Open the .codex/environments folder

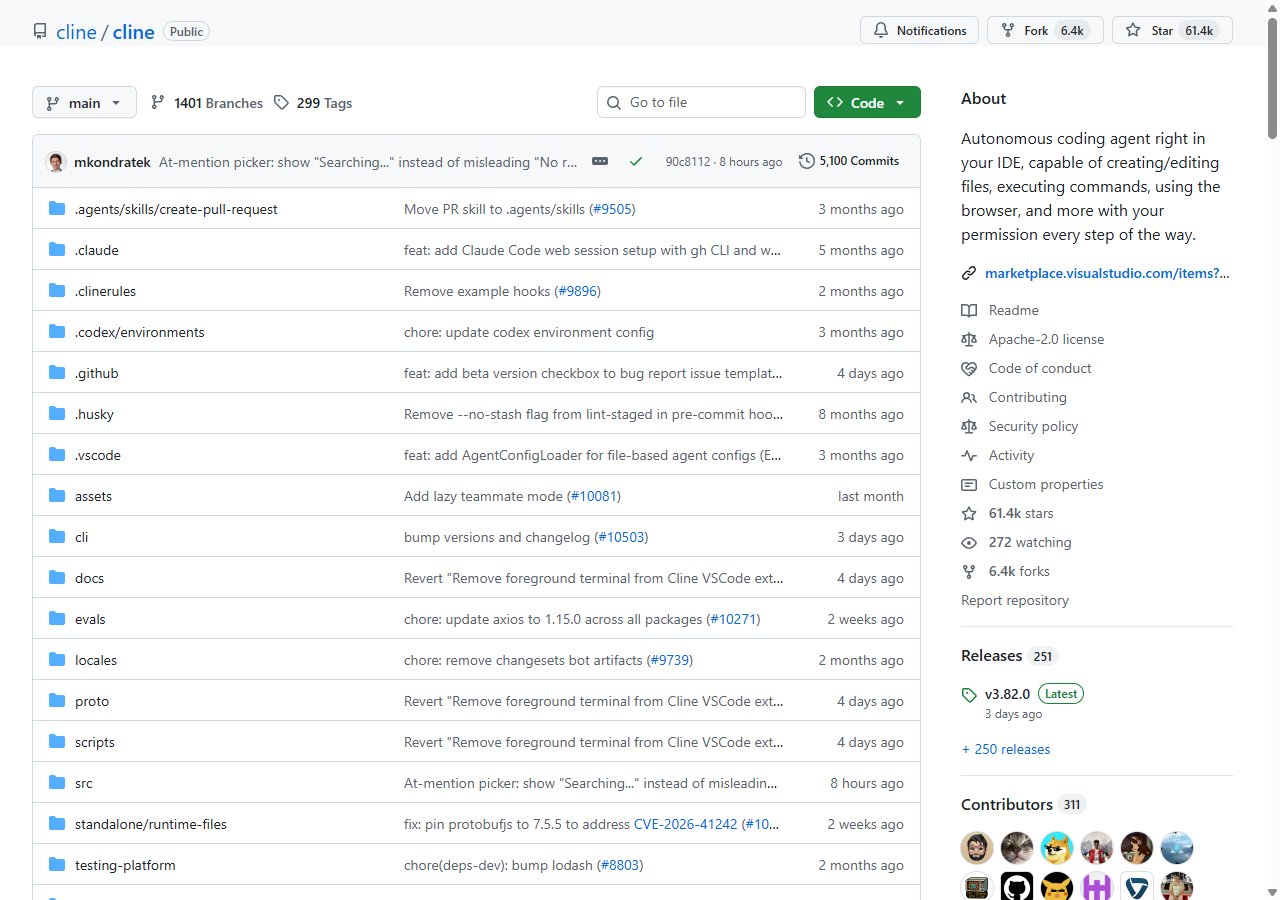pyautogui.click(x=139, y=332)
